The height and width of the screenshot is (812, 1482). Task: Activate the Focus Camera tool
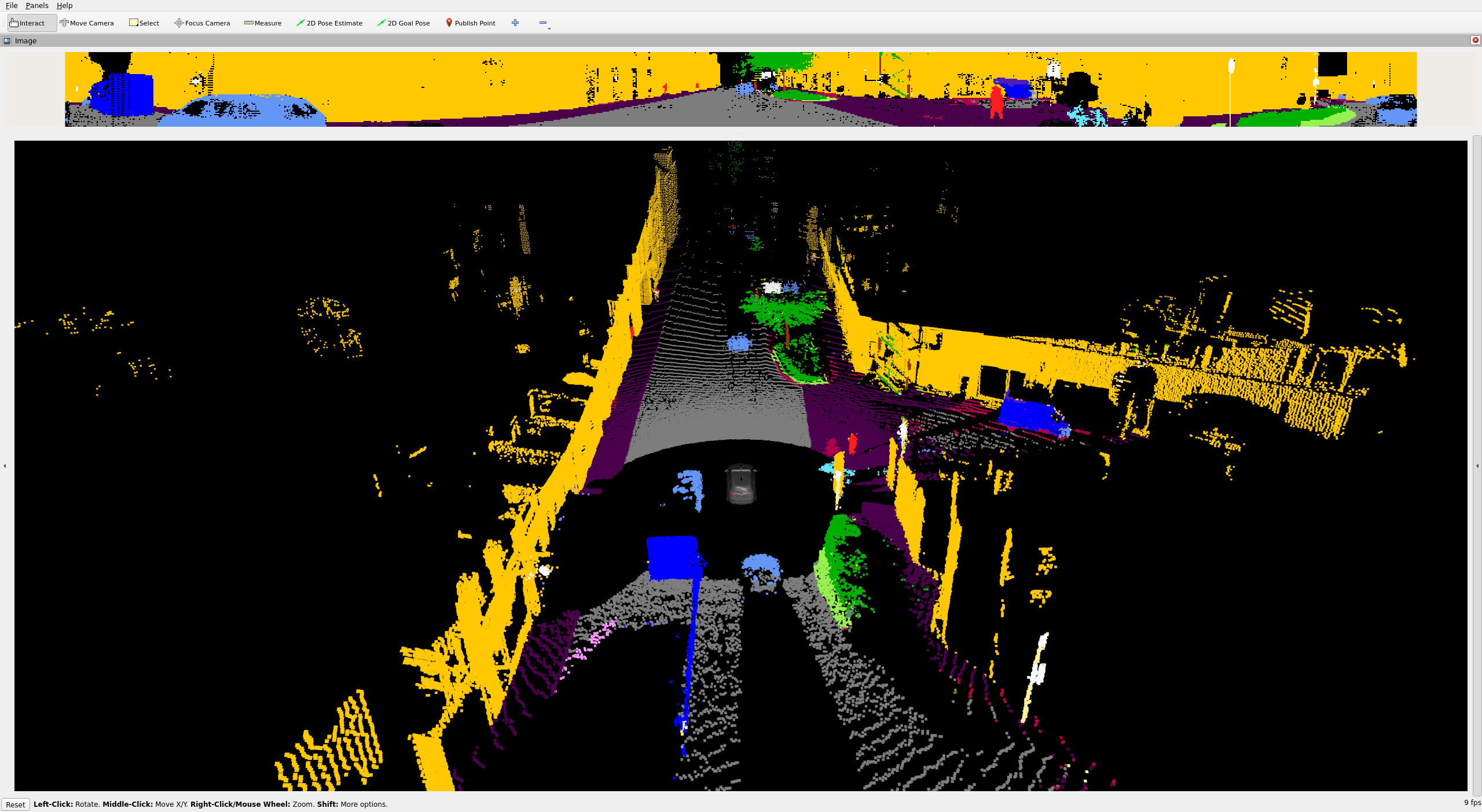[x=202, y=23]
